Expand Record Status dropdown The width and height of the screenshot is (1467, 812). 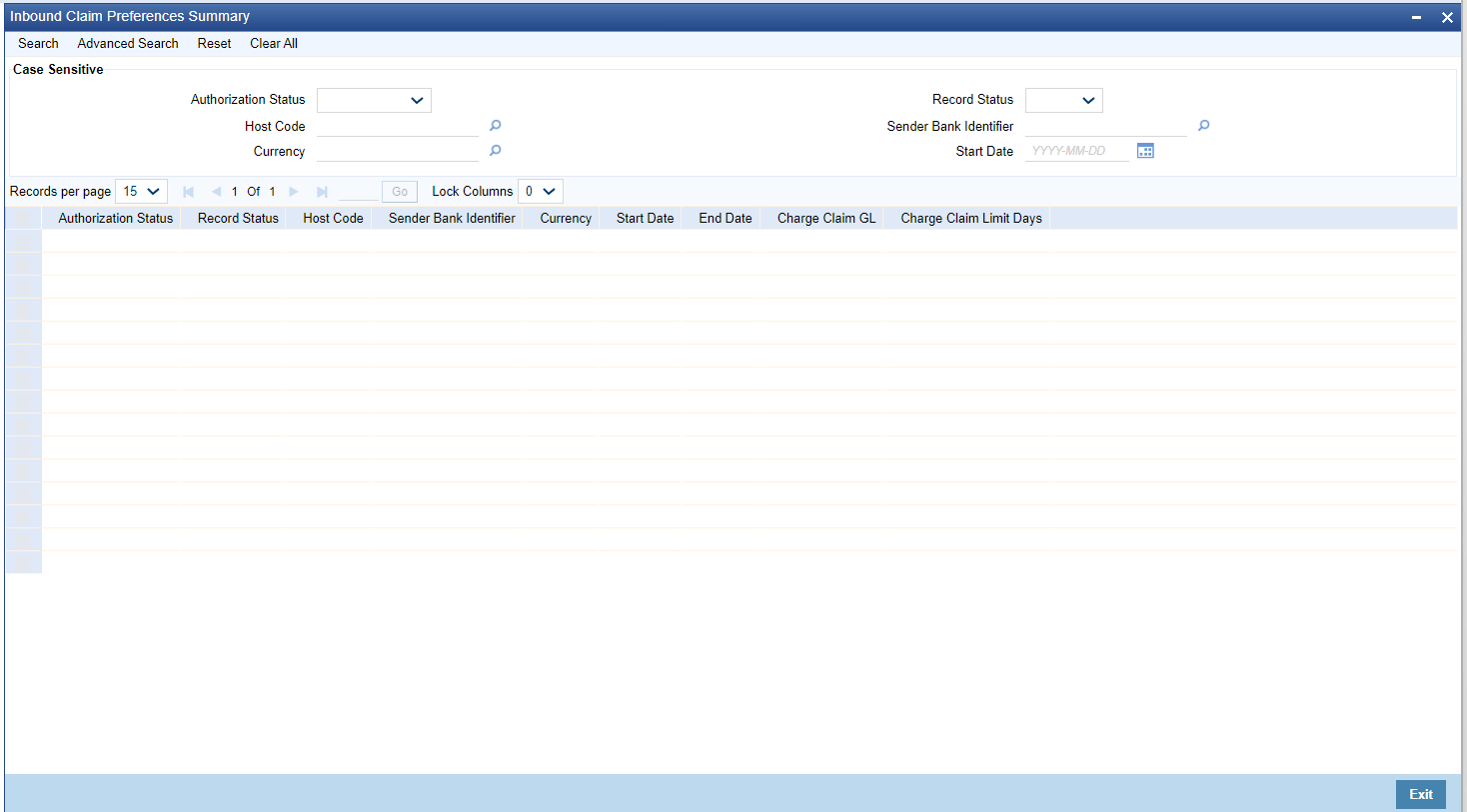point(1064,100)
